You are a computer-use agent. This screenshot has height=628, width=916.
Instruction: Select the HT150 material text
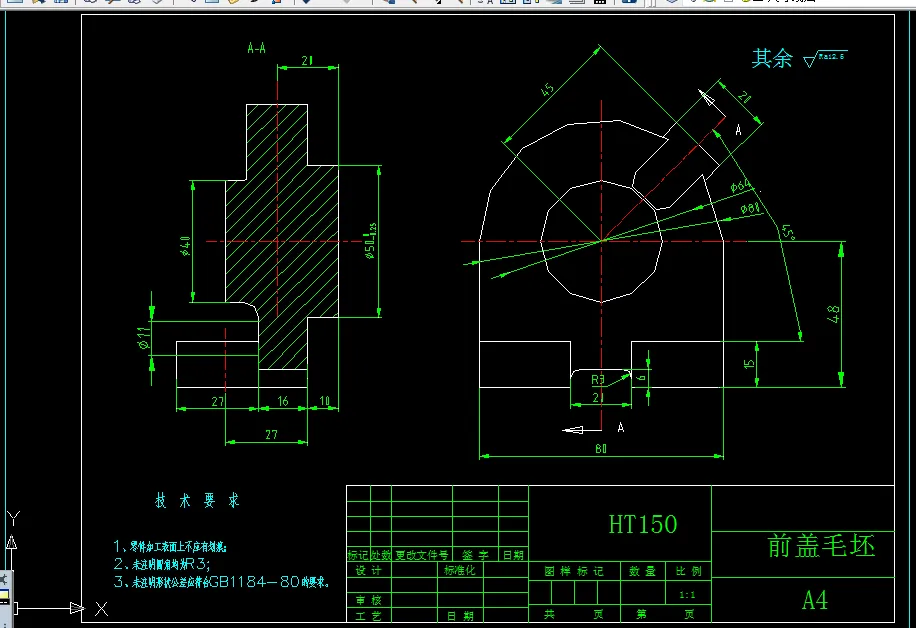(x=643, y=525)
